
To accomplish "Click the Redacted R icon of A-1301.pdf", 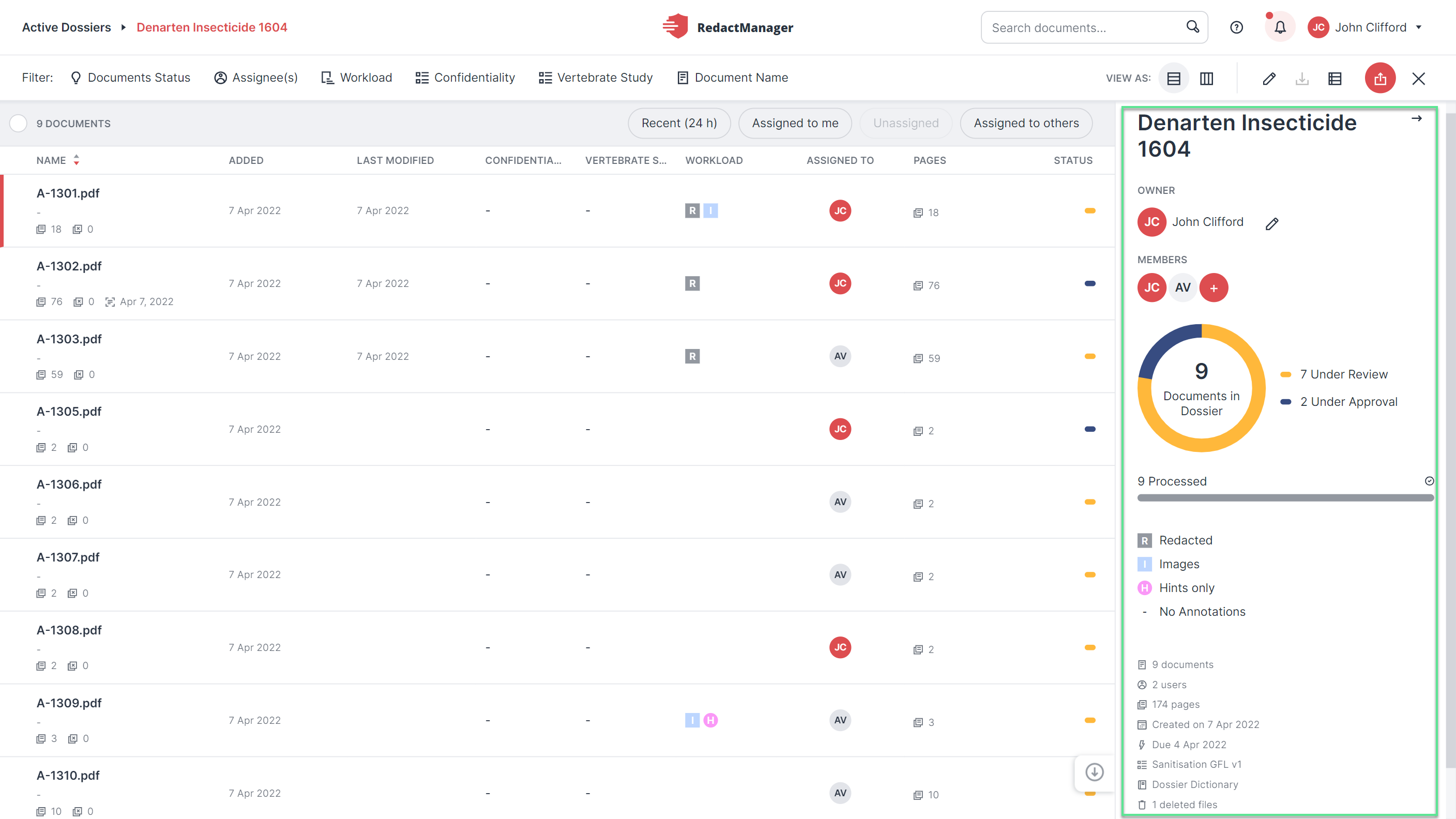I will click(x=692, y=211).
